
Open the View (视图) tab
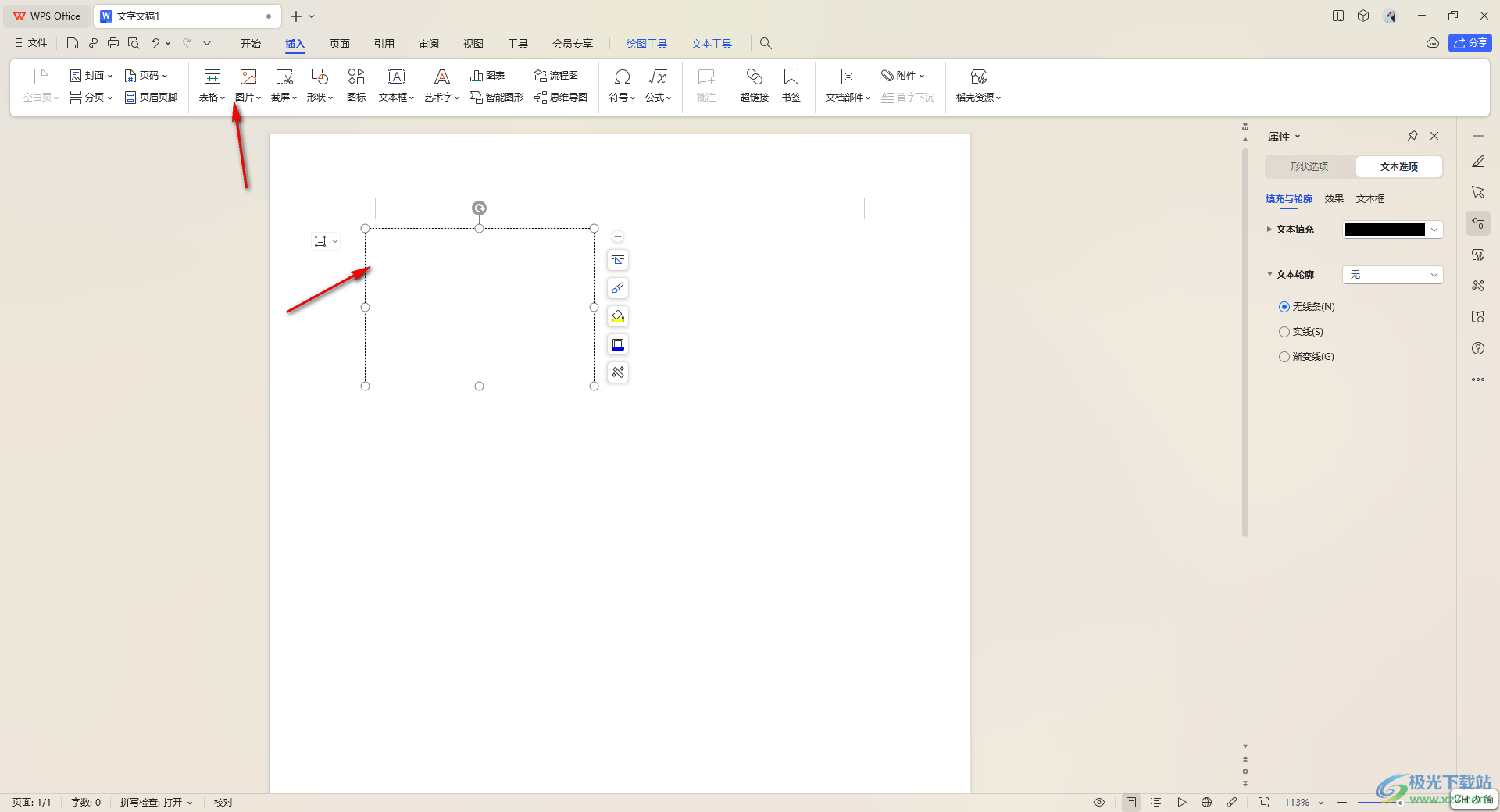pyautogui.click(x=473, y=44)
